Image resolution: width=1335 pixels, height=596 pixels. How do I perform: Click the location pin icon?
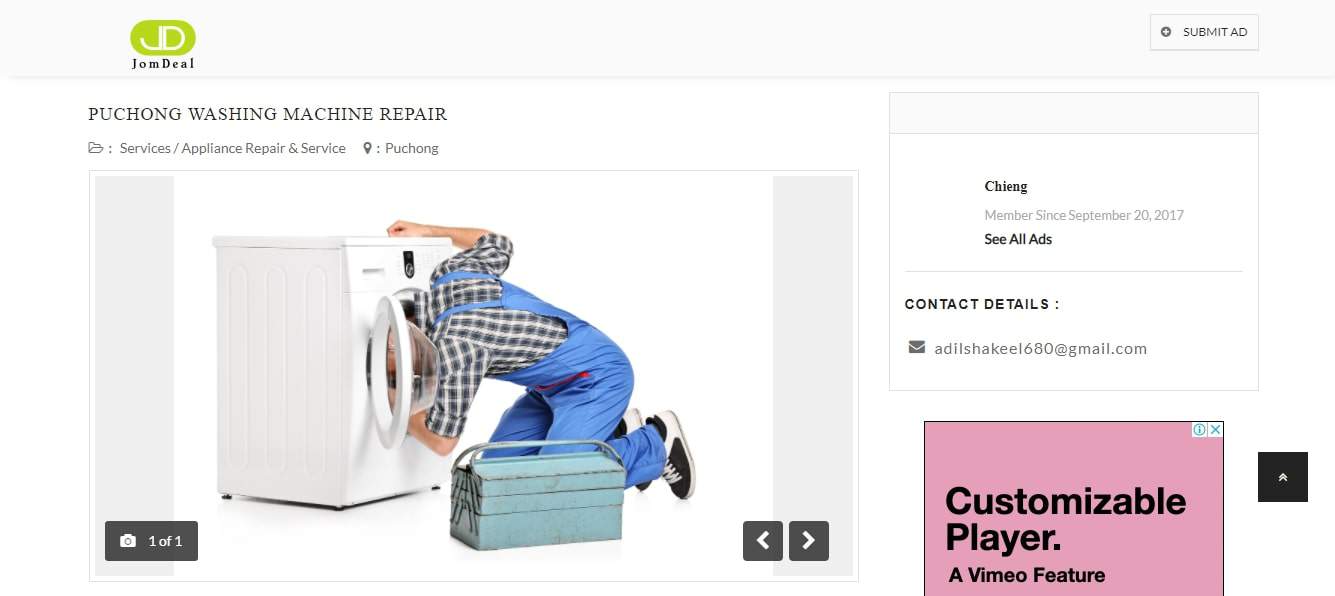[x=367, y=148]
